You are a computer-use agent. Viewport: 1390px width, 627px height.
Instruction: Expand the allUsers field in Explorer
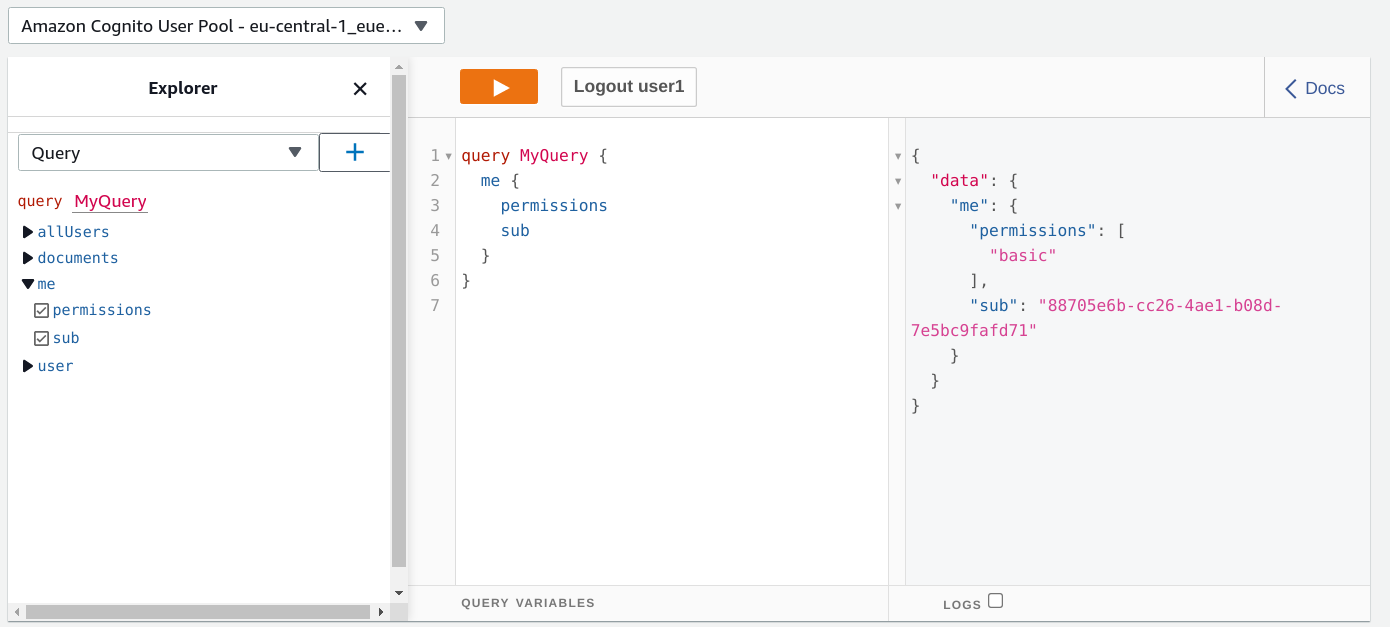(28, 231)
